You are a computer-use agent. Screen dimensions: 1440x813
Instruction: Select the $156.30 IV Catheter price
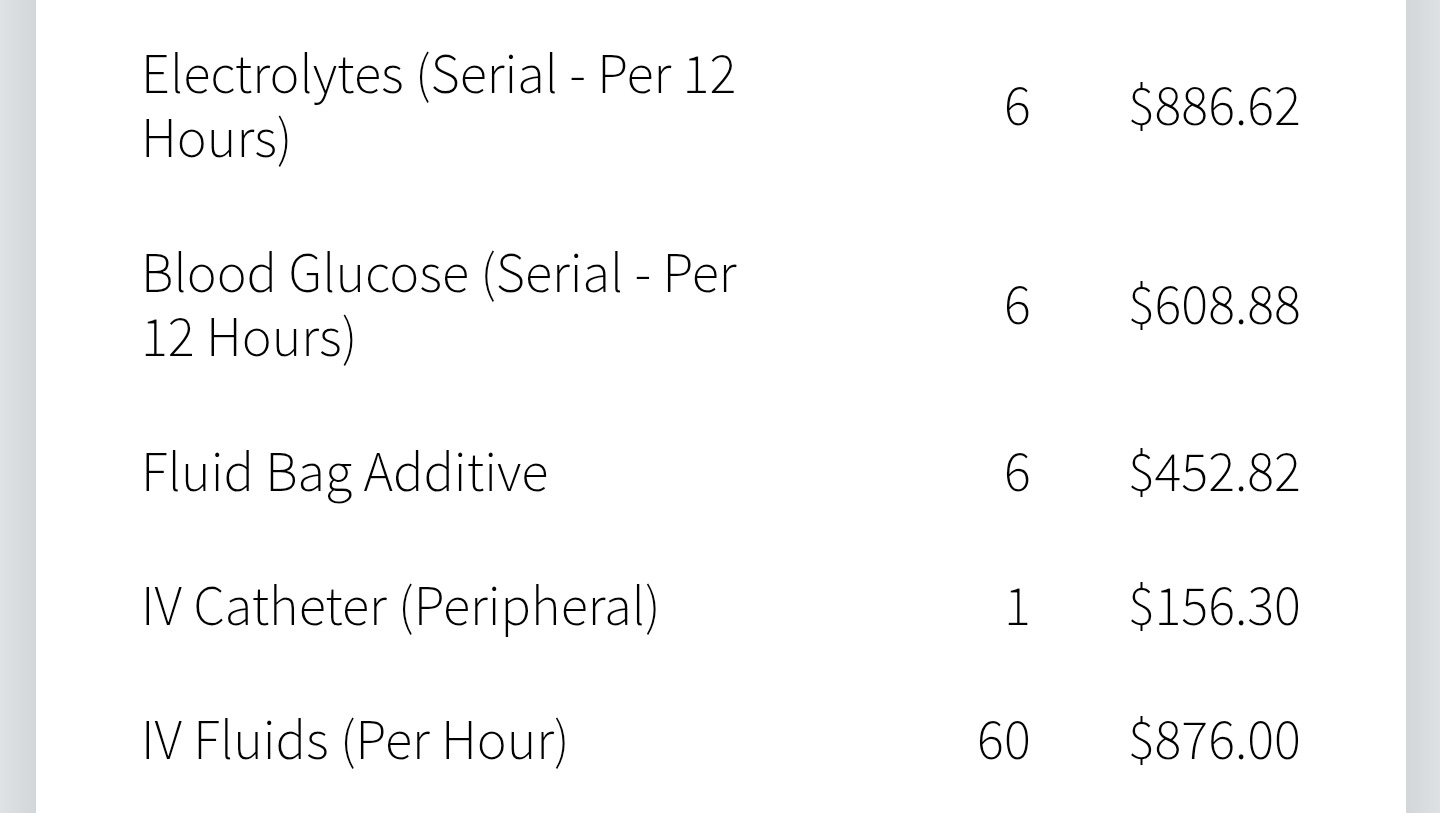(x=1214, y=607)
